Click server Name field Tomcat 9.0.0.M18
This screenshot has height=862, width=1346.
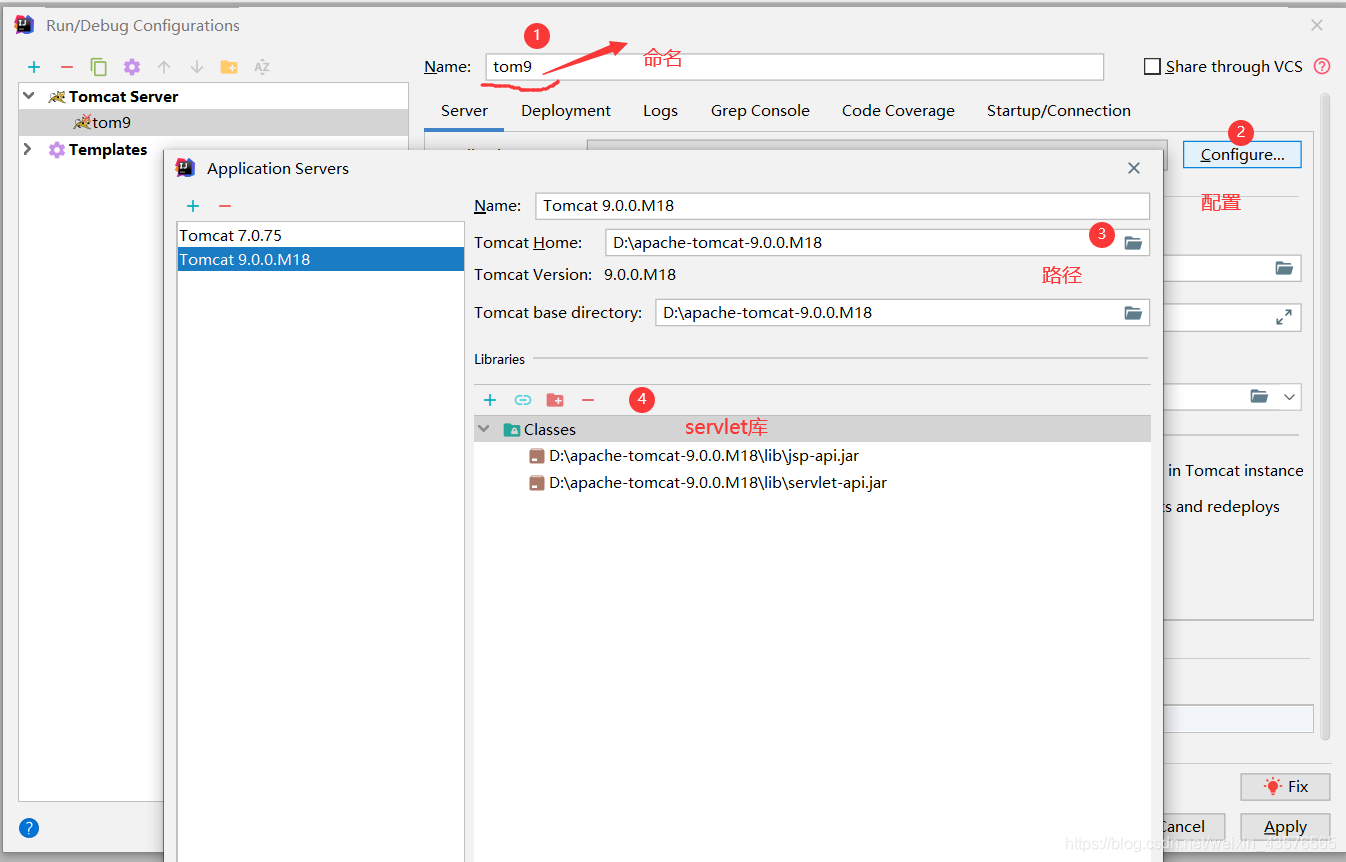[842, 206]
